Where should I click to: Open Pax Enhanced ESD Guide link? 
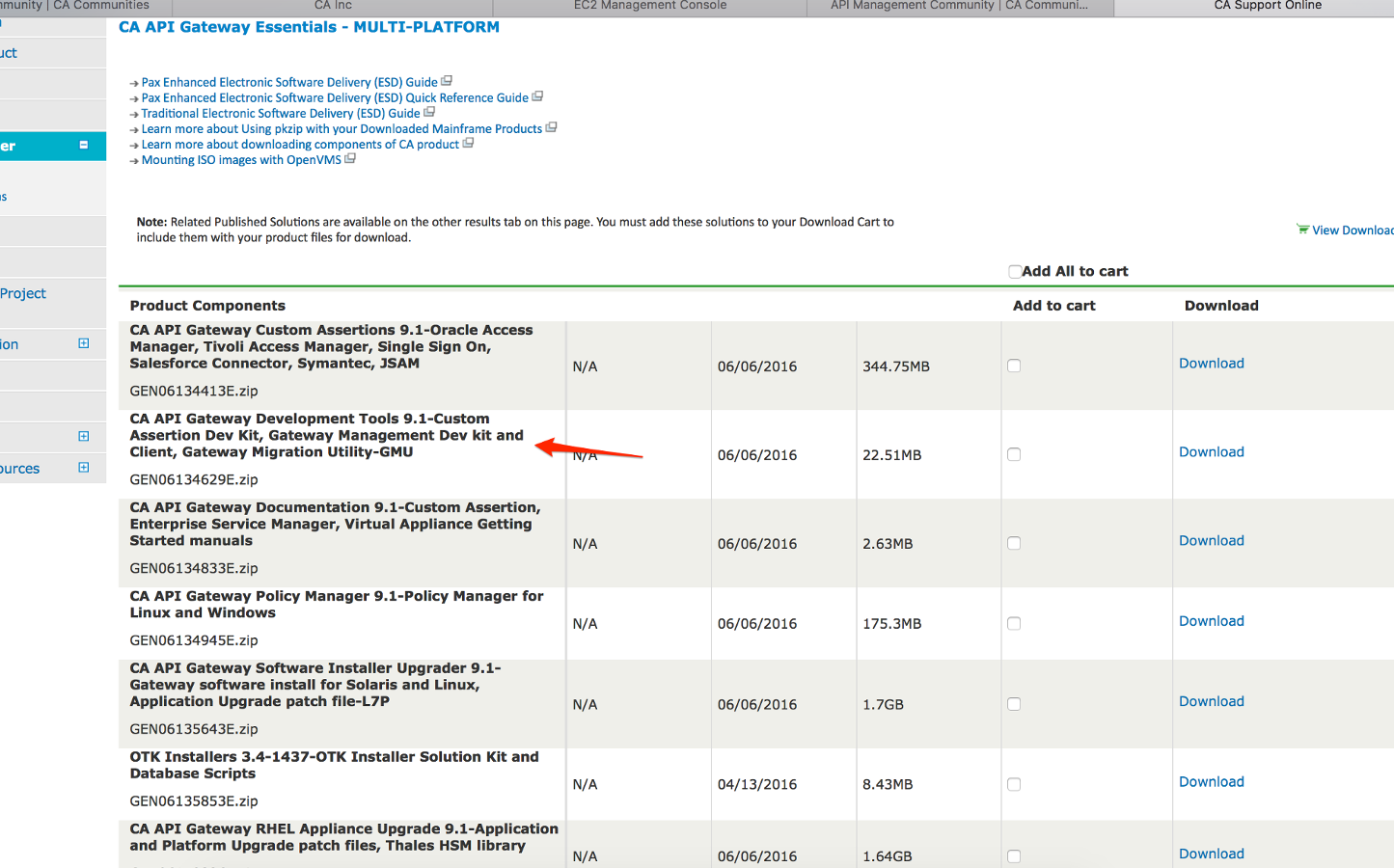289,83
